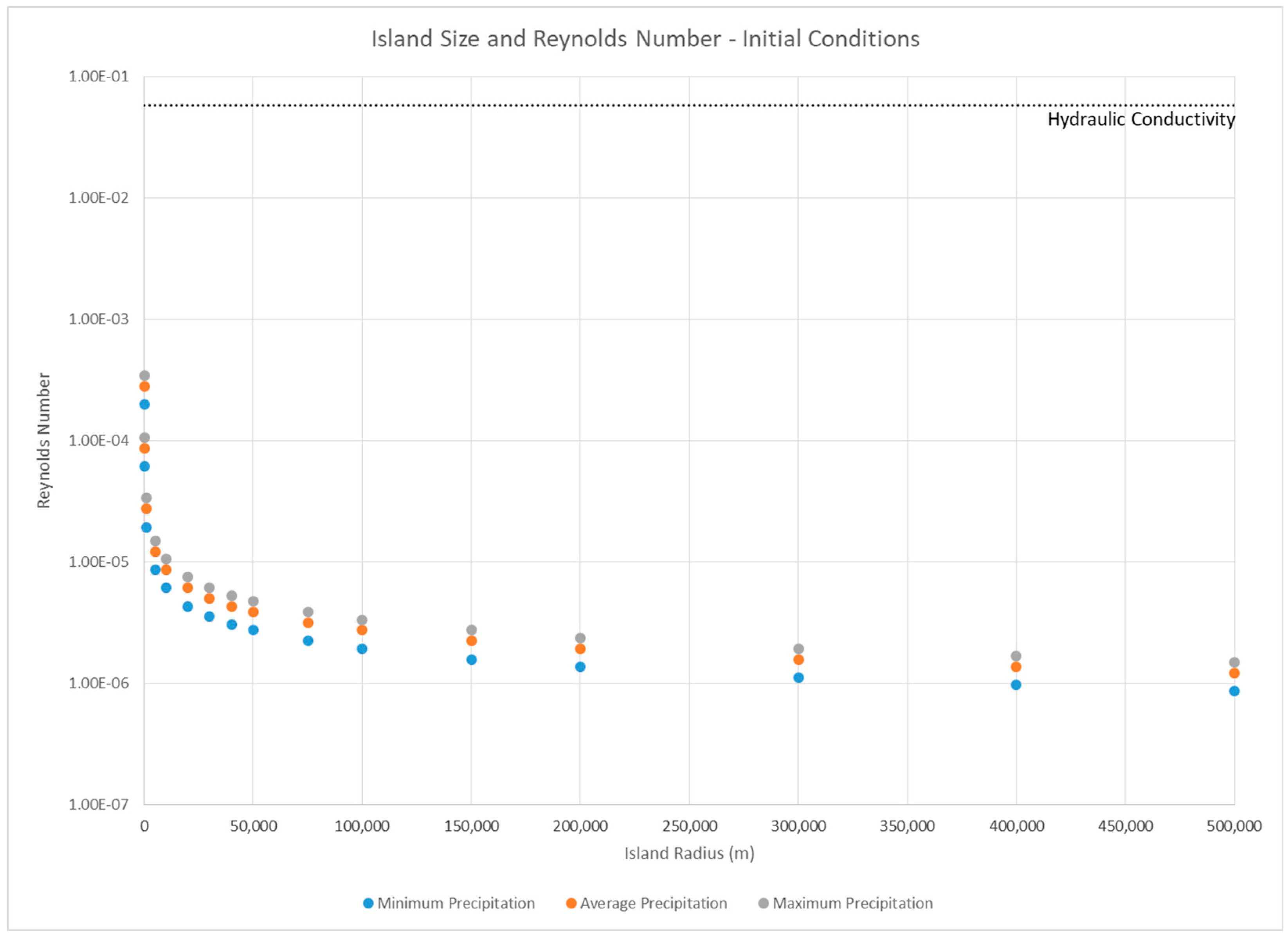Click the gray Maximum Precipitation legend marker

click(764, 903)
